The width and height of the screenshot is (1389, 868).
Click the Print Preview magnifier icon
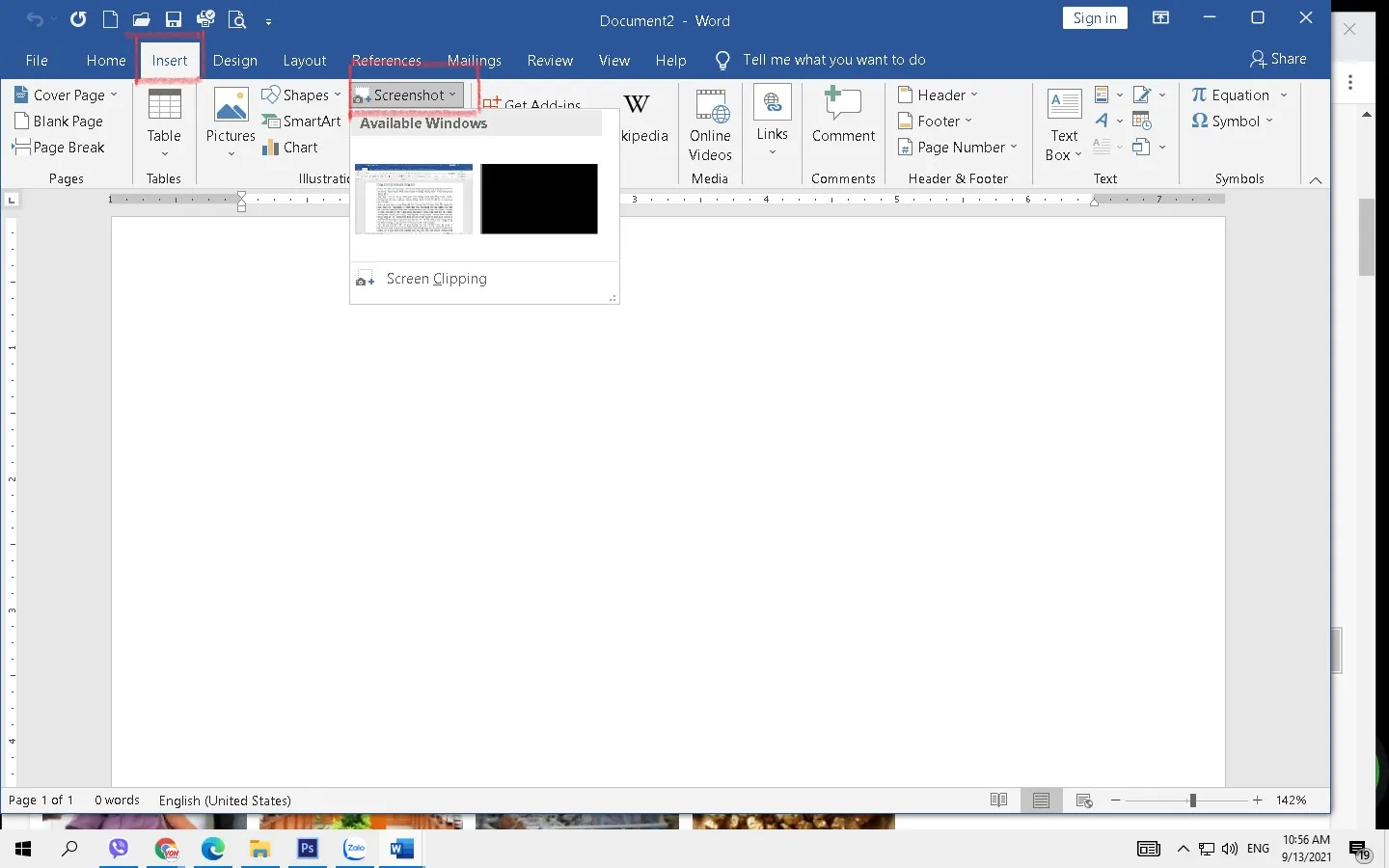pyautogui.click(x=237, y=19)
